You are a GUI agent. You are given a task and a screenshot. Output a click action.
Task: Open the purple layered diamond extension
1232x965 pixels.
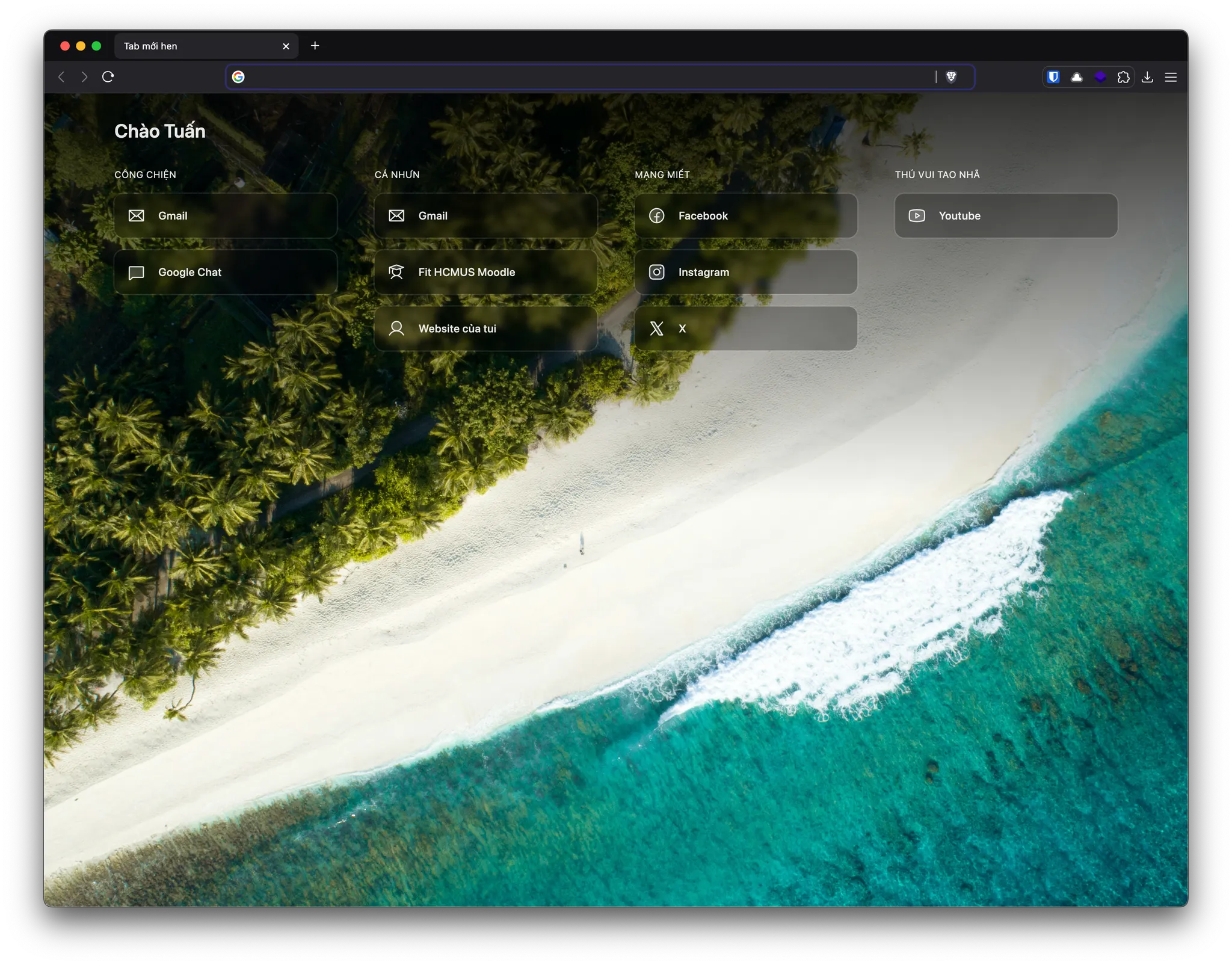[x=1100, y=77]
